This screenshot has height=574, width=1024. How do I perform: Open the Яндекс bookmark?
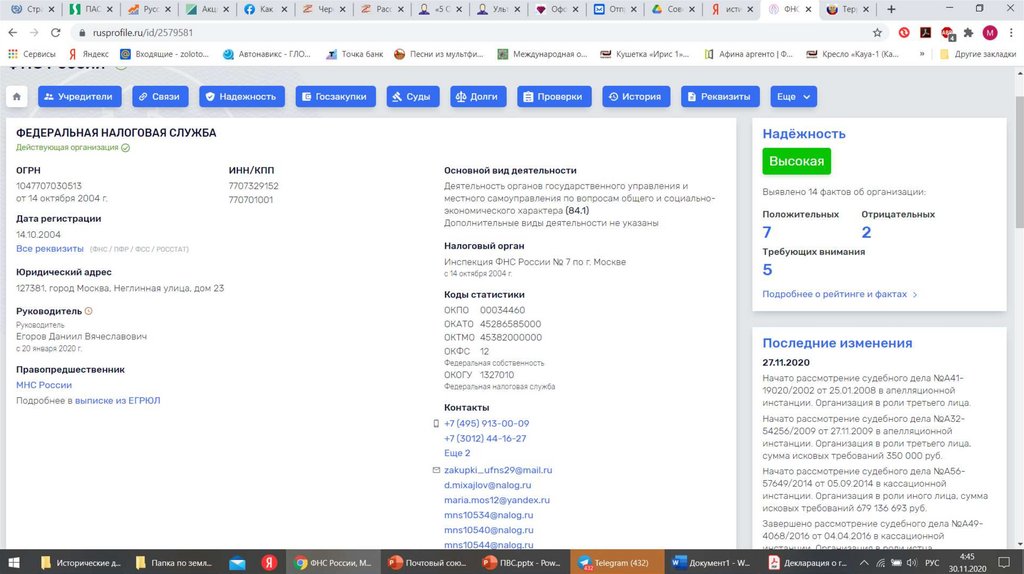(x=89, y=54)
